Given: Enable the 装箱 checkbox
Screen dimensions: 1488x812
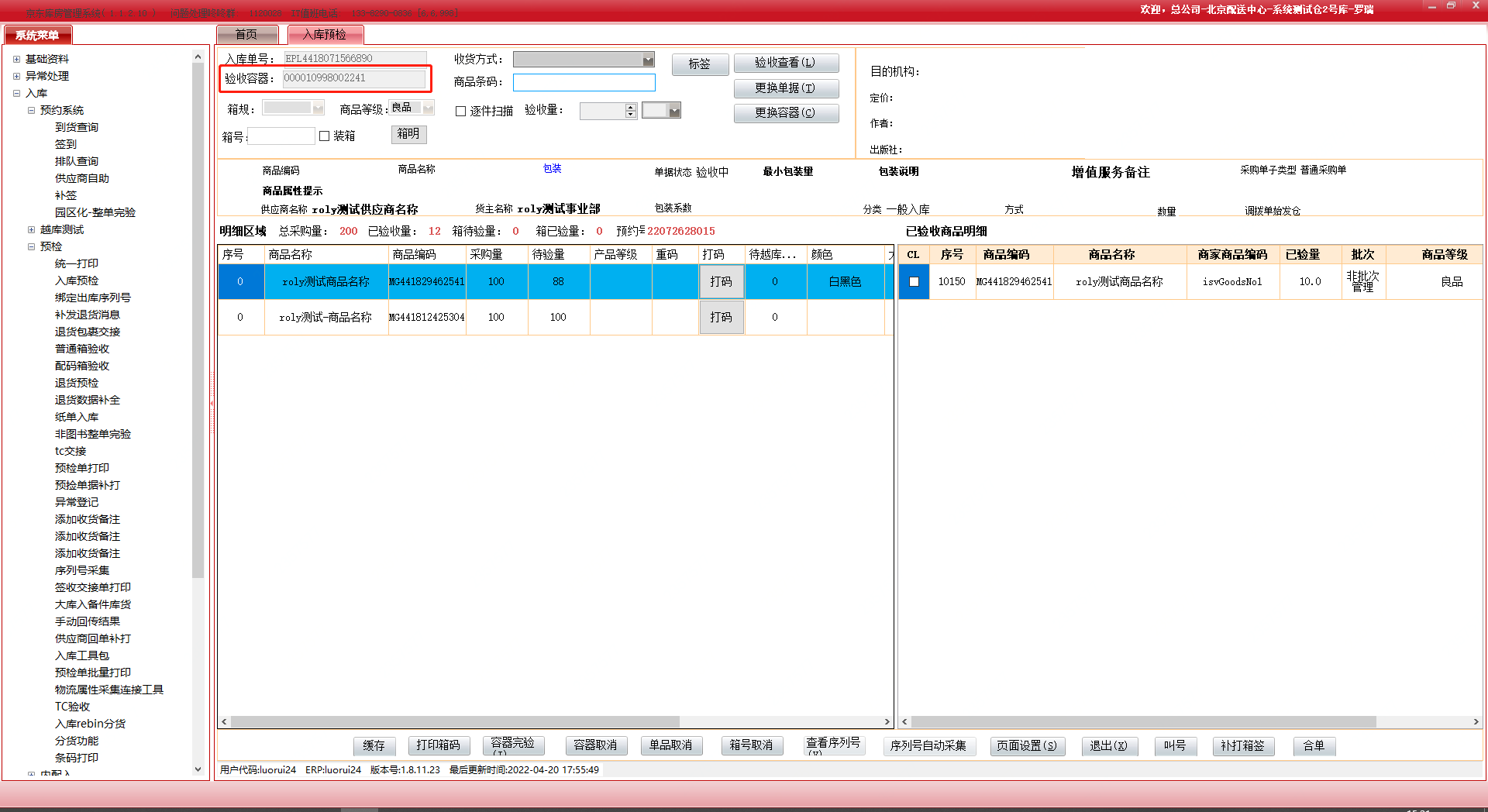Looking at the screenshot, I should point(325,136).
